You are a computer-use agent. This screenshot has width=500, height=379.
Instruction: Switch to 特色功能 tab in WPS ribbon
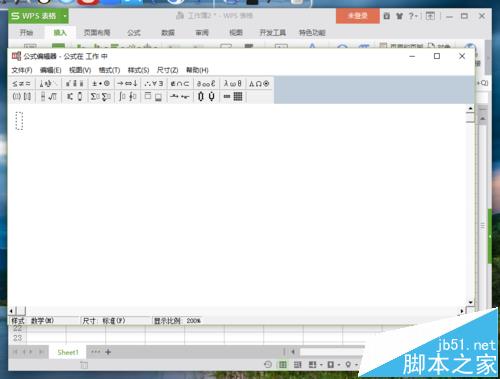(312, 33)
